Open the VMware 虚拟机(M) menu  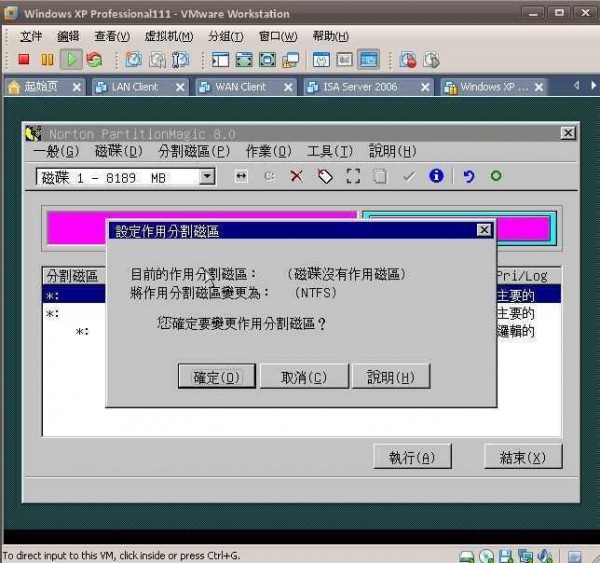click(169, 36)
